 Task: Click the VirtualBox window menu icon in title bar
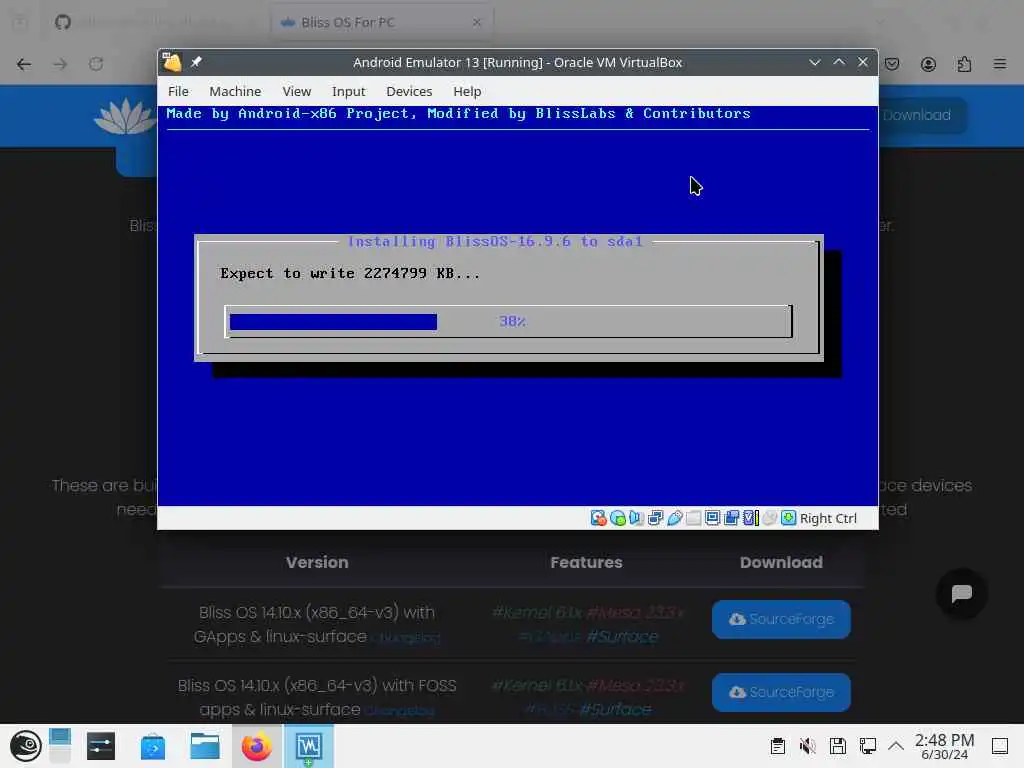pos(172,62)
